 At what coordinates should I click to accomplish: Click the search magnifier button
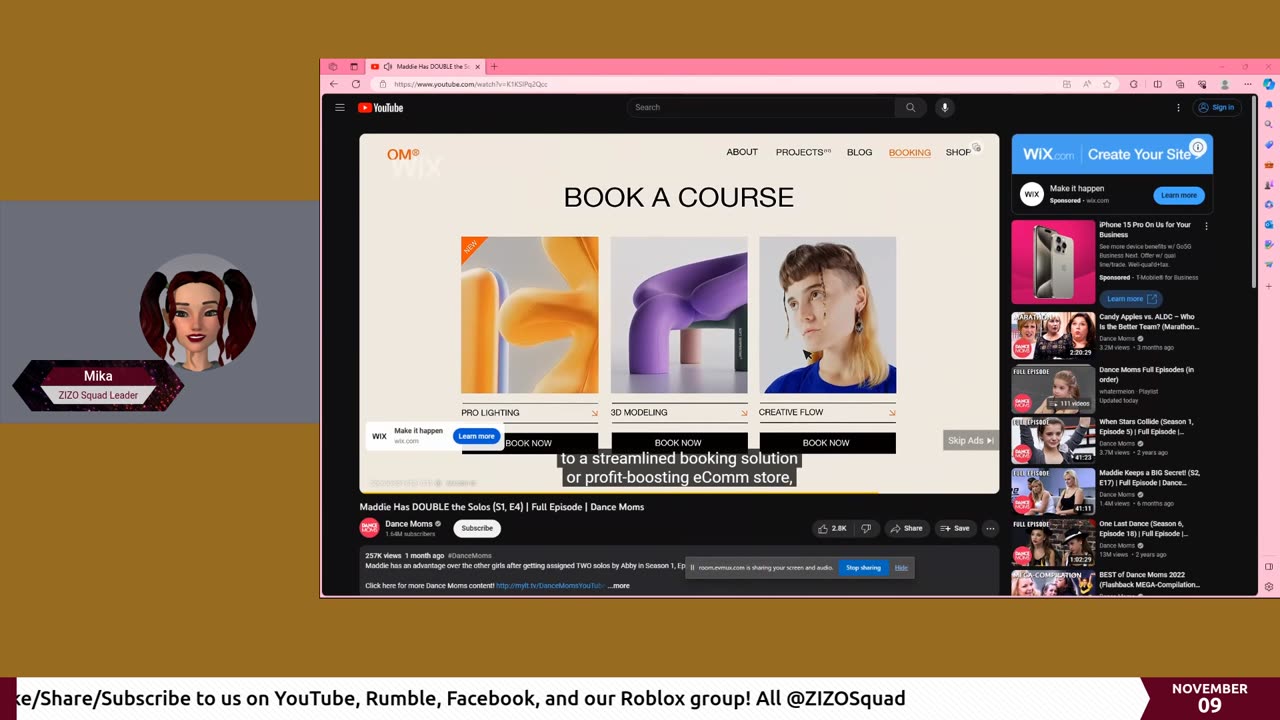(910, 107)
